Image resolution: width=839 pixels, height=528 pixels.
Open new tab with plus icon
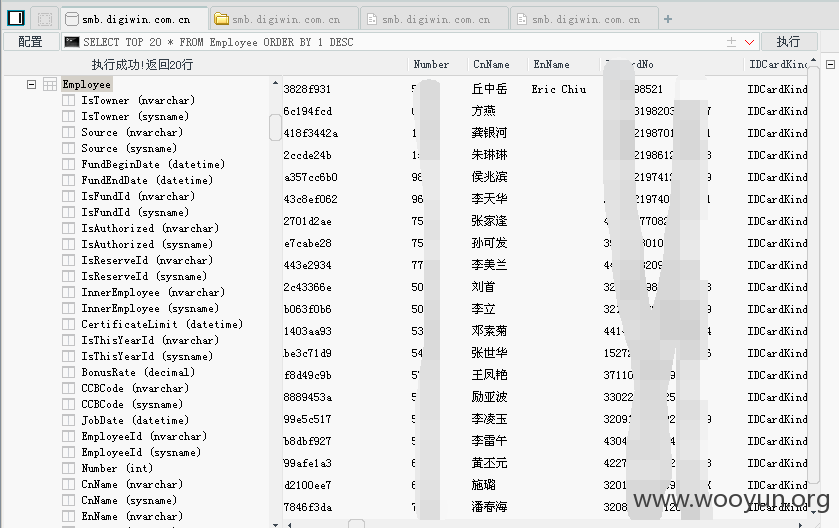[668, 19]
